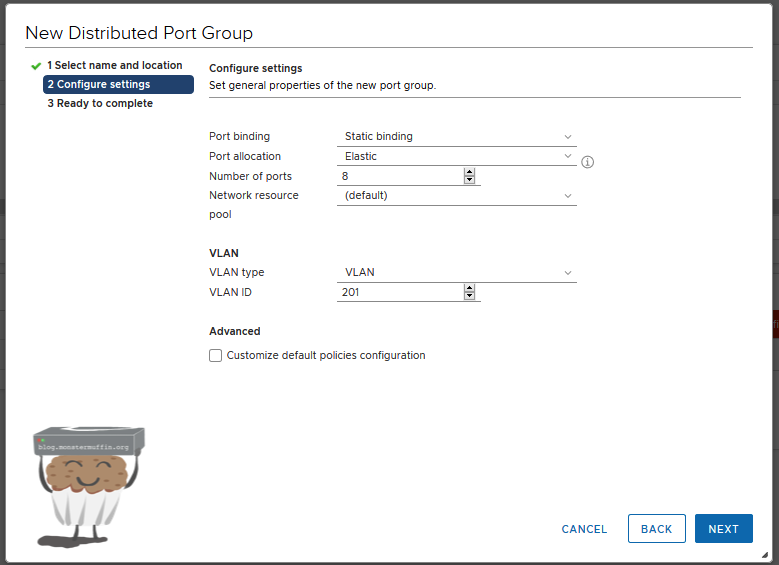Image resolution: width=779 pixels, height=565 pixels.
Task: Click the BACK button
Action: coord(656,529)
